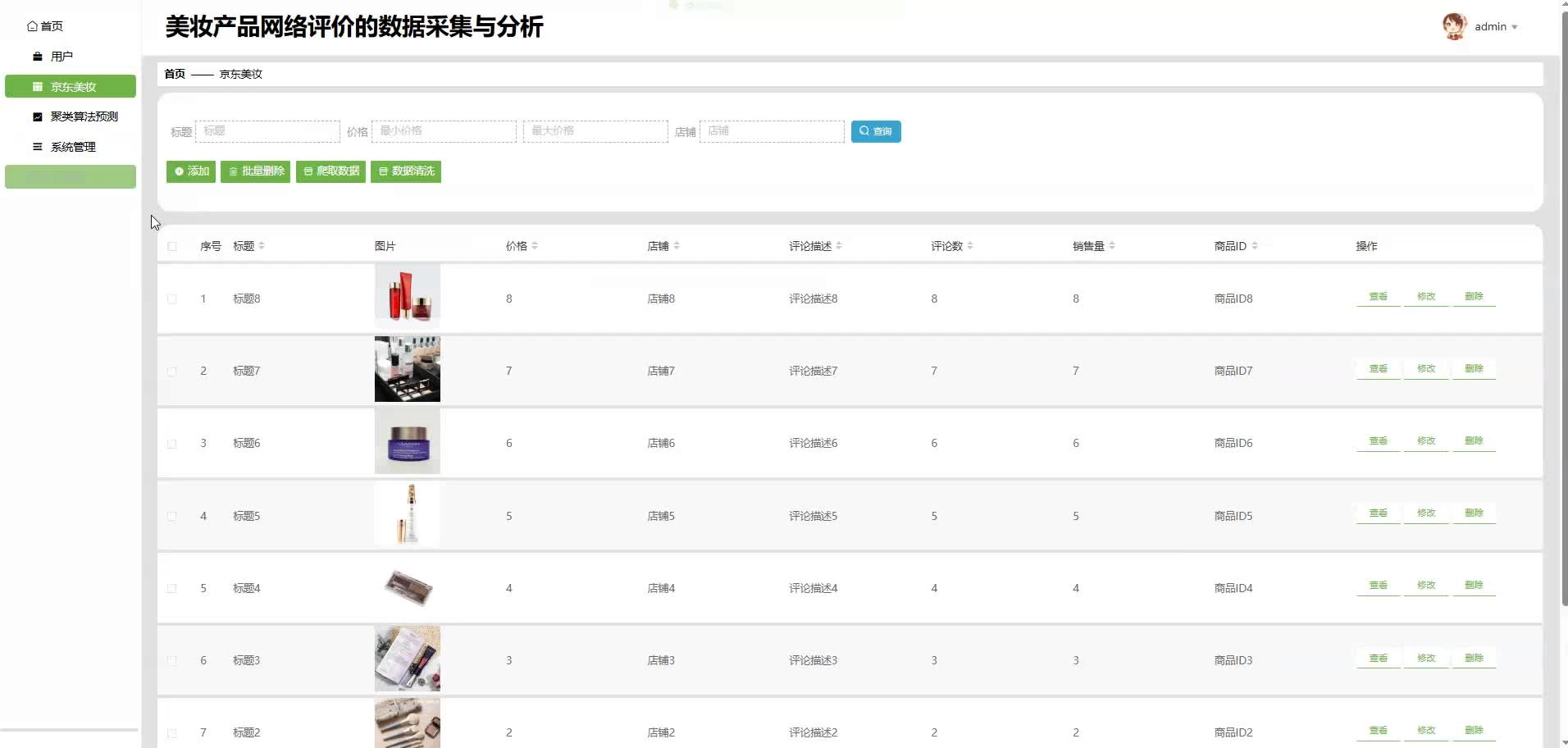This screenshot has width=1568, height=748.
Task: Click 查看 for row 标题7
Action: tap(1379, 369)
